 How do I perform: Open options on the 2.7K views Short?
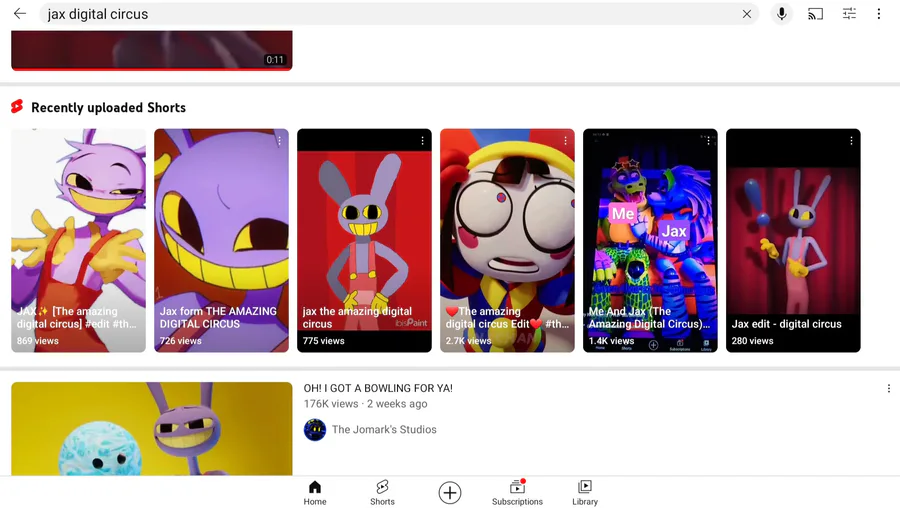[565, 141]
